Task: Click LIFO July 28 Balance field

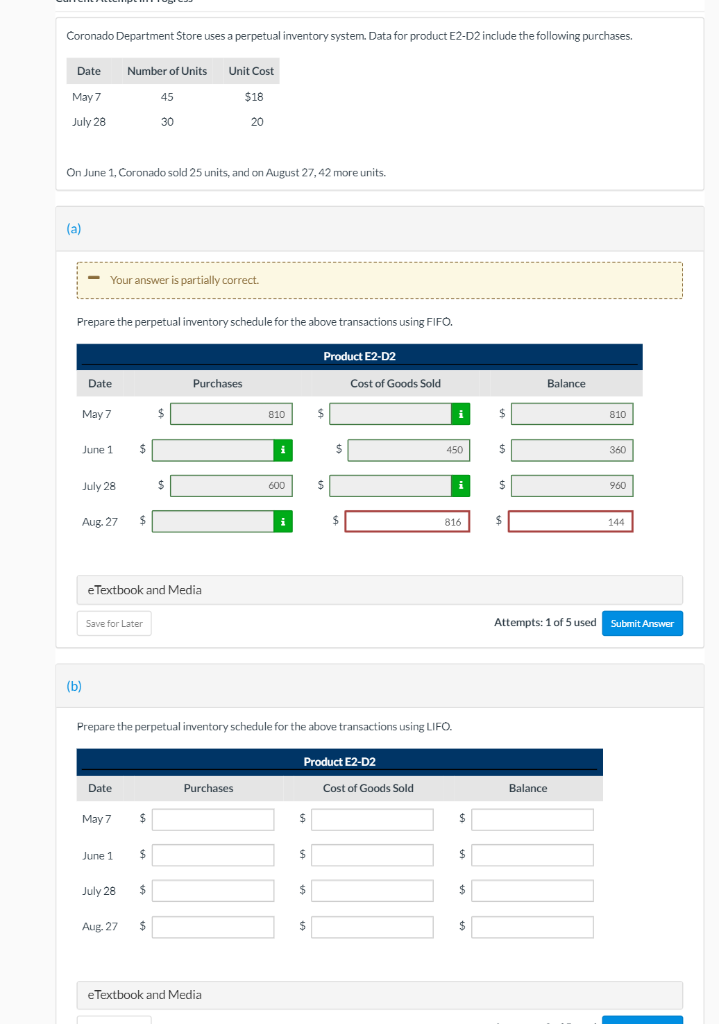Action: point(532,891)
